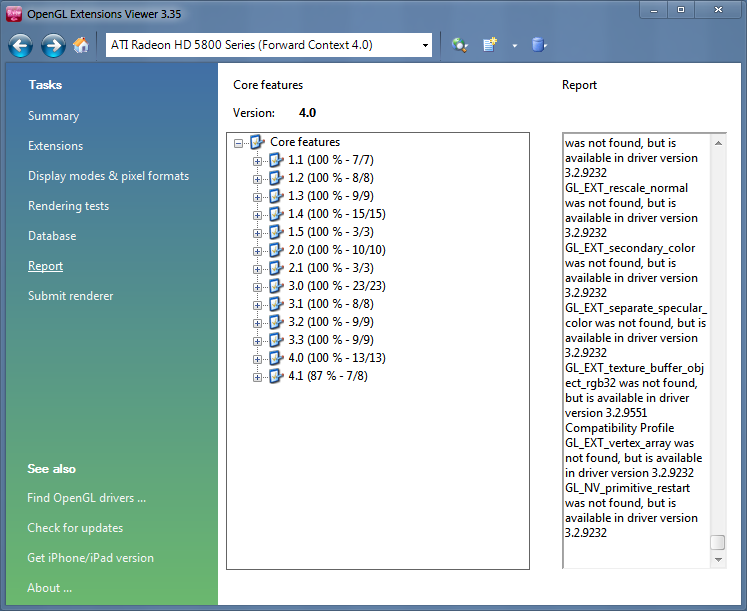This screenshot has width=747, height=611.
Task: Click the GL_EXT_rescale_normal report line
Action: 626,188
